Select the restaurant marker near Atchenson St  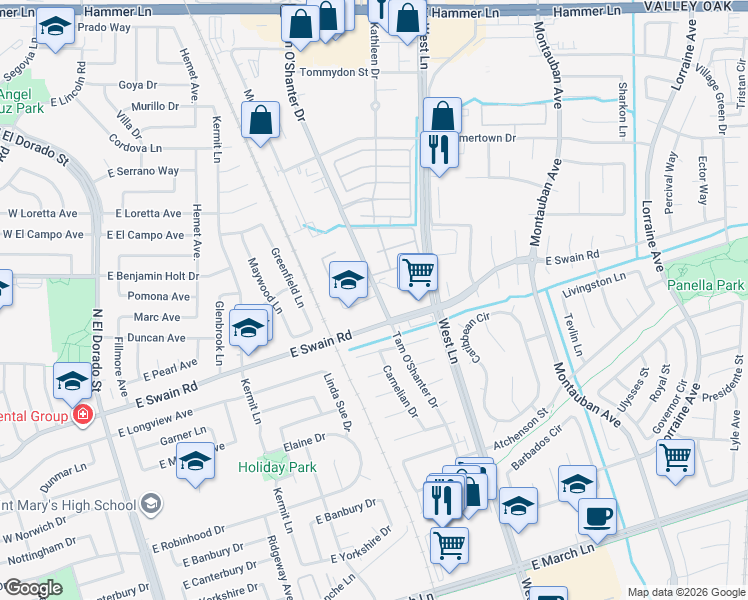tap(442, 501)
